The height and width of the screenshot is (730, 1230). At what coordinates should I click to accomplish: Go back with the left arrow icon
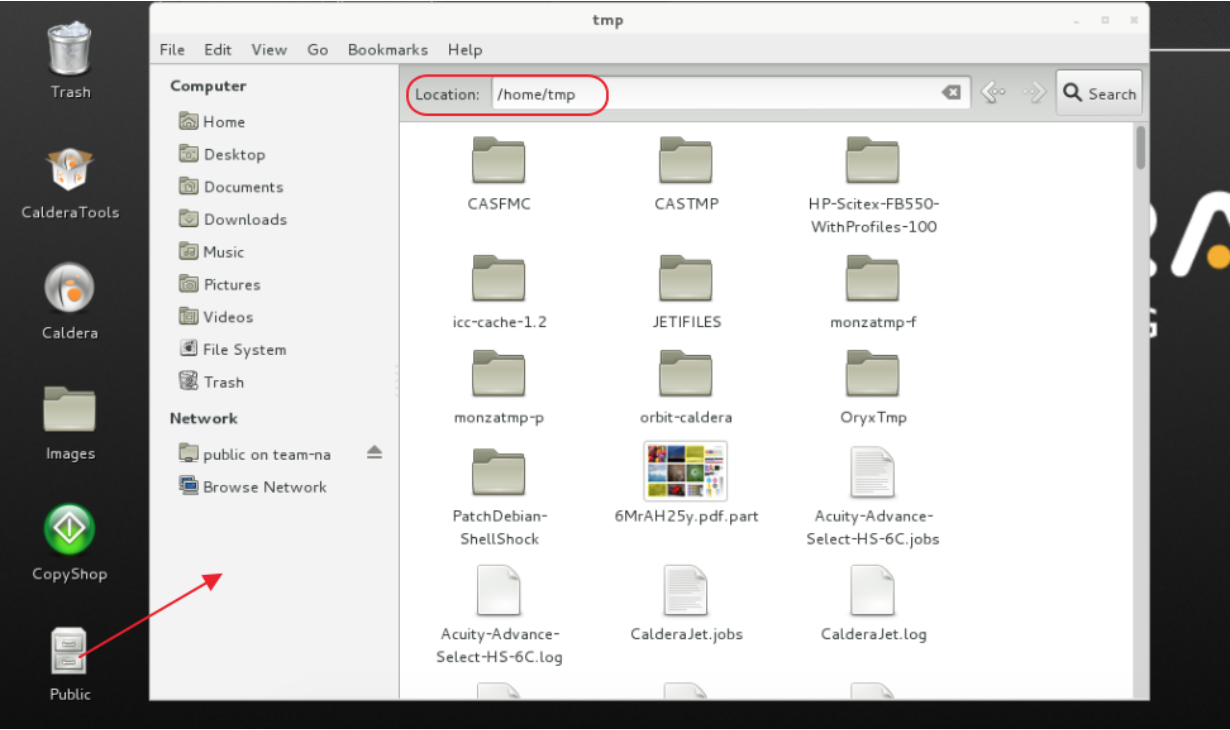point(992,93)
